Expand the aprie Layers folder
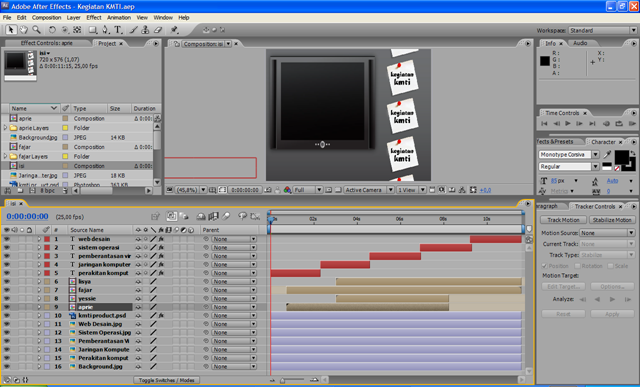Screen dimensions: 640x387 click(x=5, y=128)
